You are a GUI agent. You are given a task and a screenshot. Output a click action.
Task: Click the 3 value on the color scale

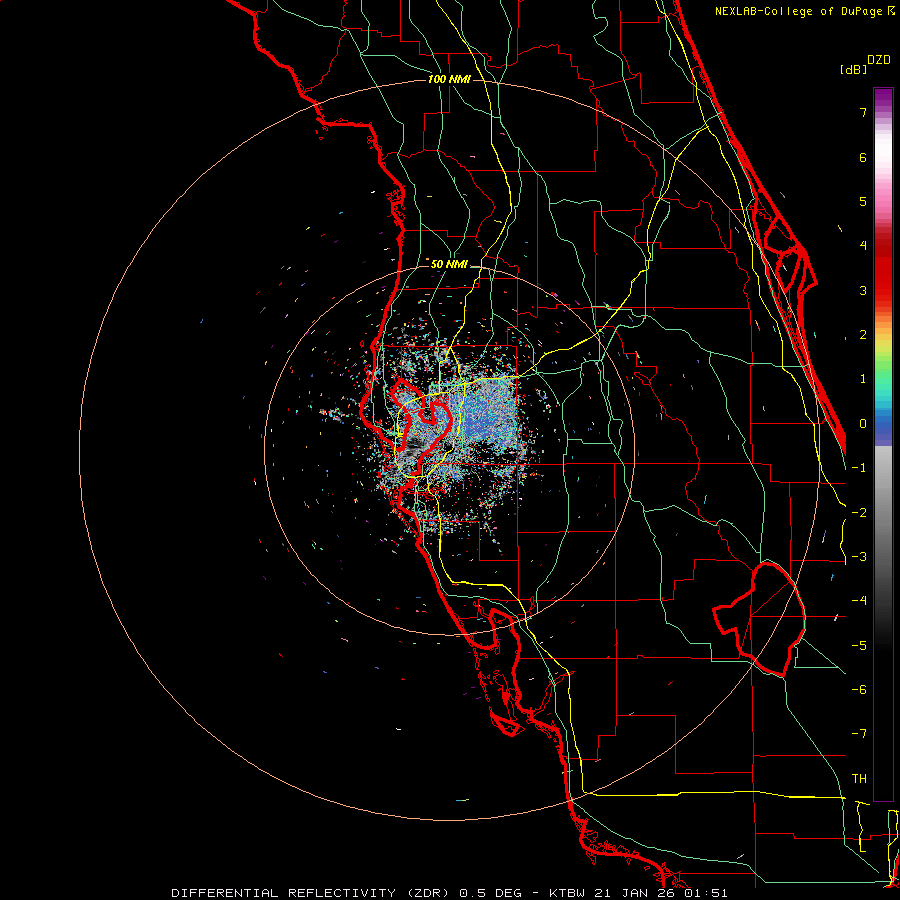click(863, 290)
